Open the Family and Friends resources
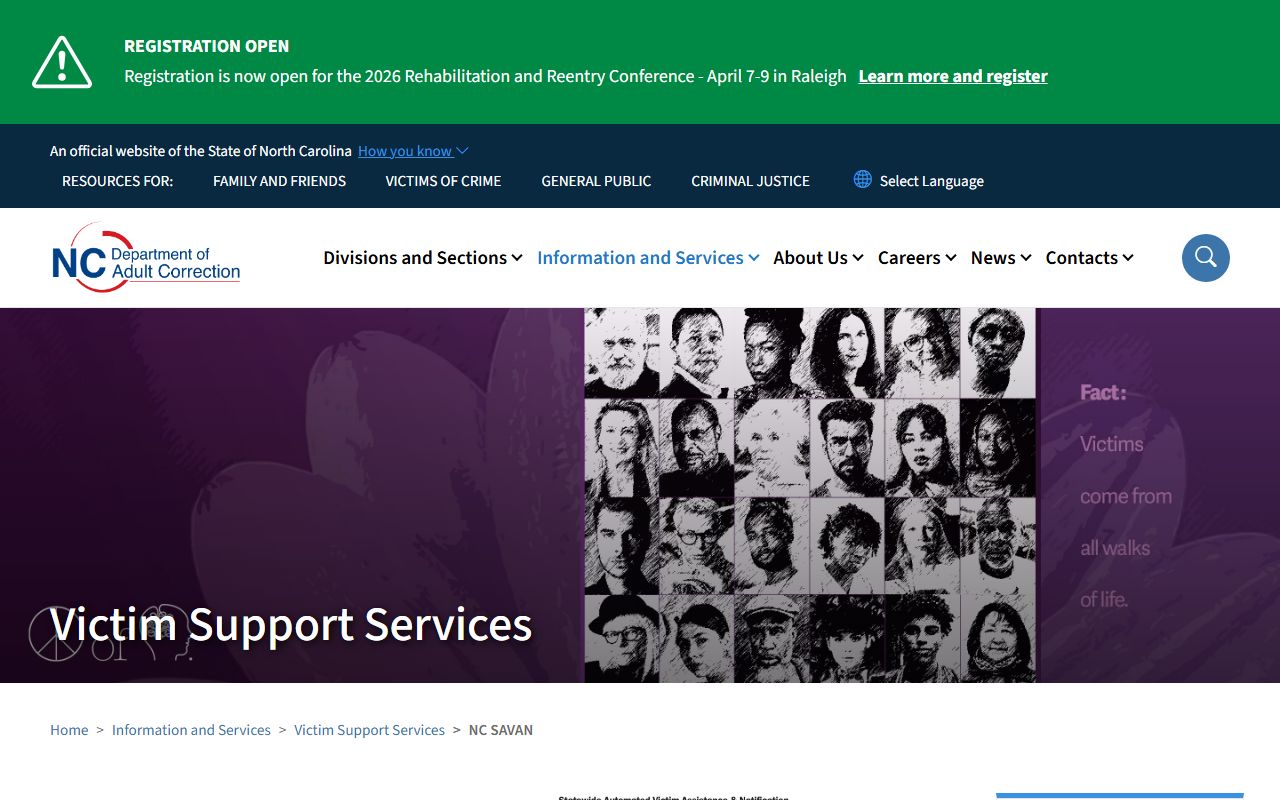This screenshot has width=1280, height=800. (279, 181)
